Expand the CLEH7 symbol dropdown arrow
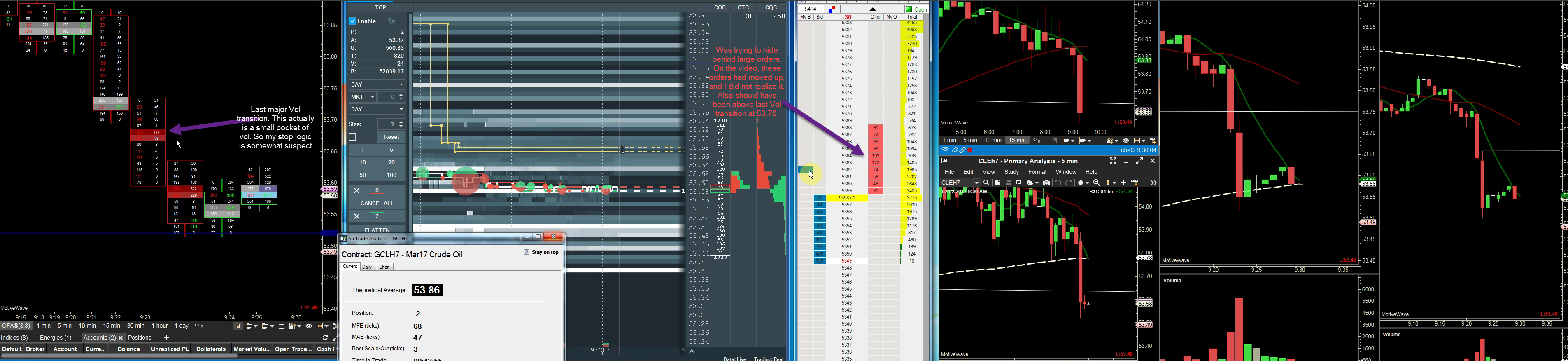1568x361 pixels. click(977, 183)
